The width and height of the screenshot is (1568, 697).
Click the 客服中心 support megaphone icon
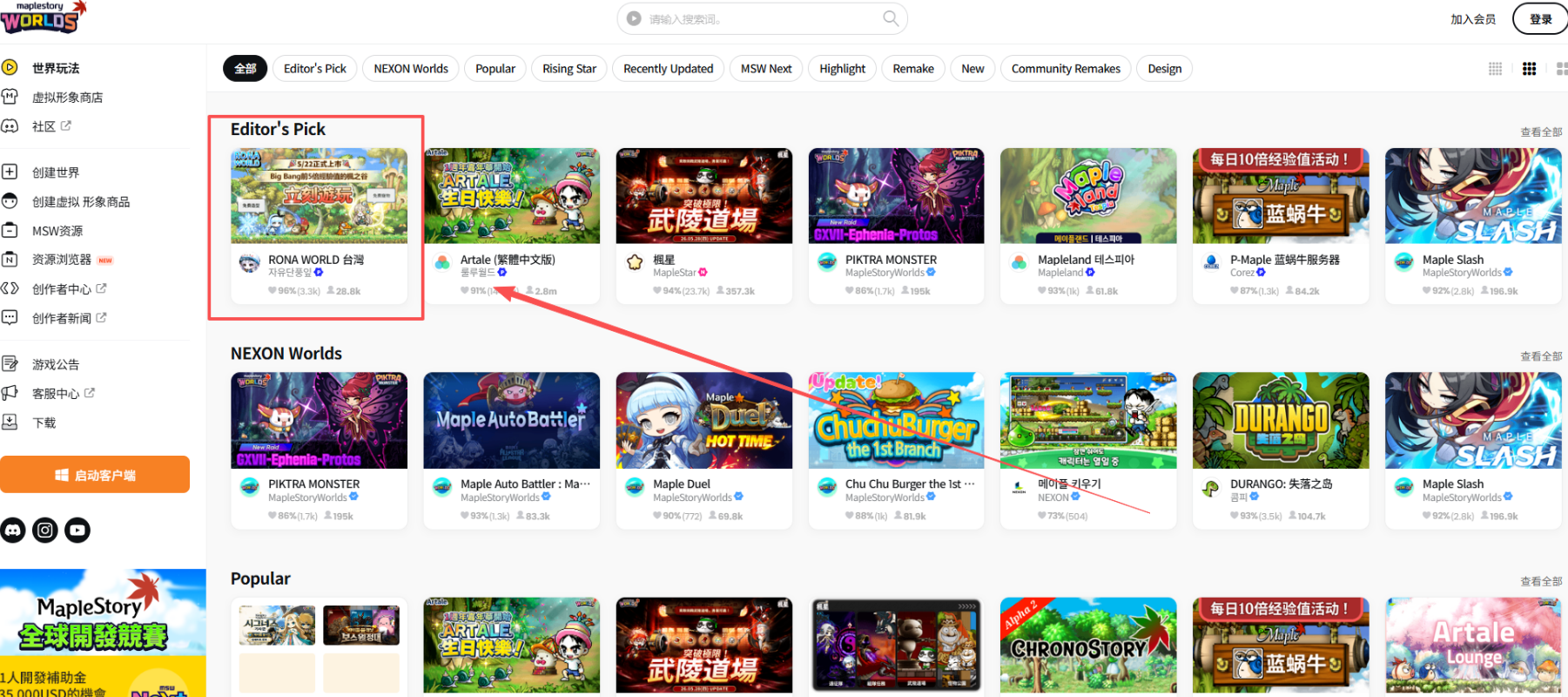pyautogui.click(x=10, y=393)
